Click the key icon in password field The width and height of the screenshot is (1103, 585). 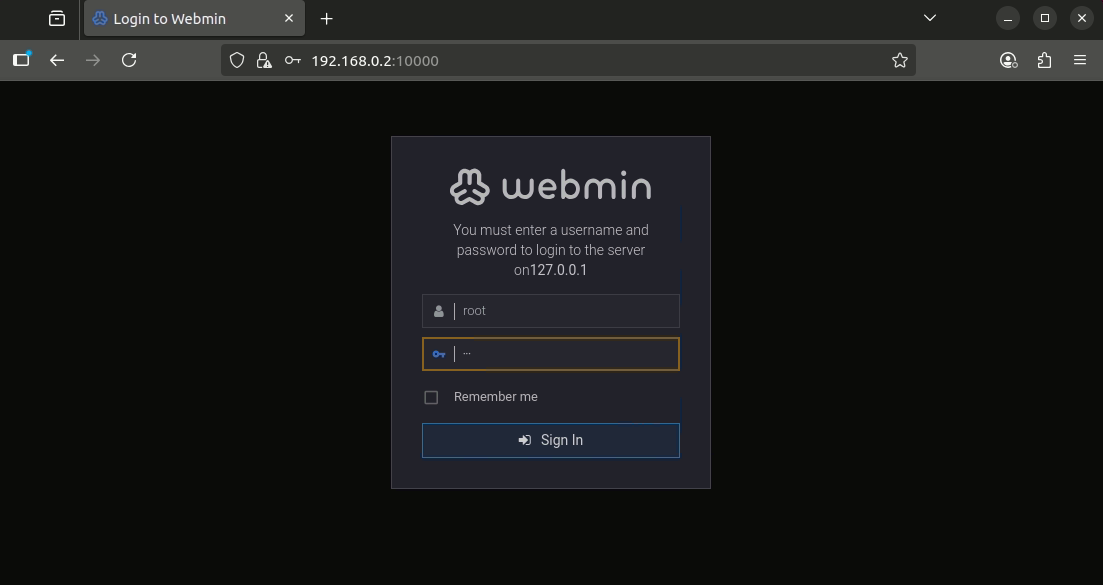438,354
